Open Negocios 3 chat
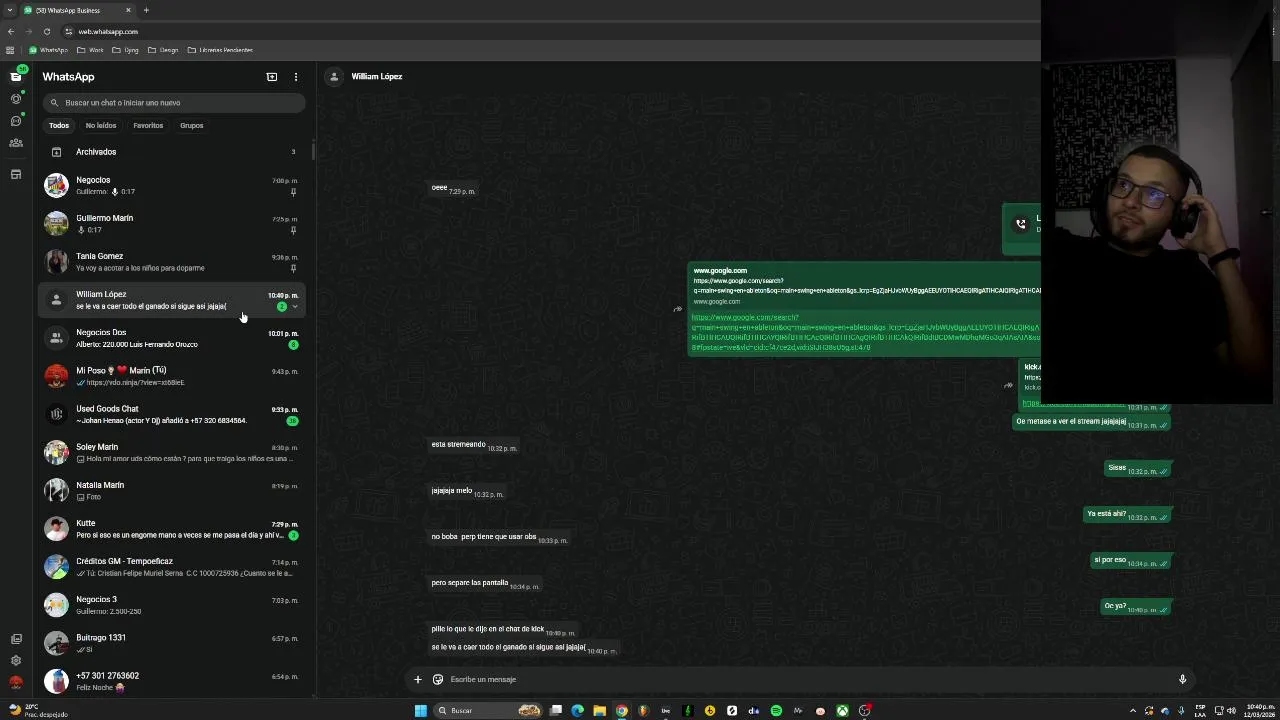The image size is (1280, 720). [174, 605]
